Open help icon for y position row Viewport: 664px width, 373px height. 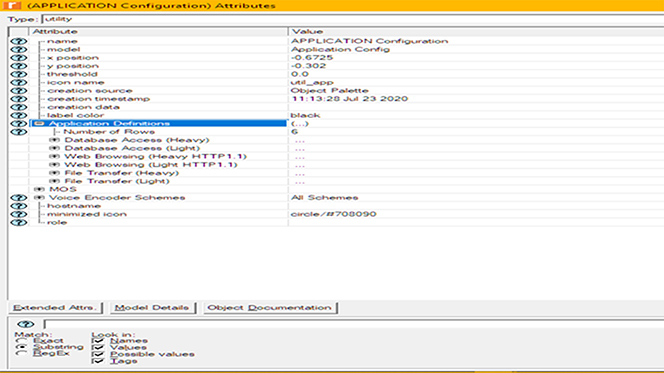pyautogui.click(x=19, y=66)
